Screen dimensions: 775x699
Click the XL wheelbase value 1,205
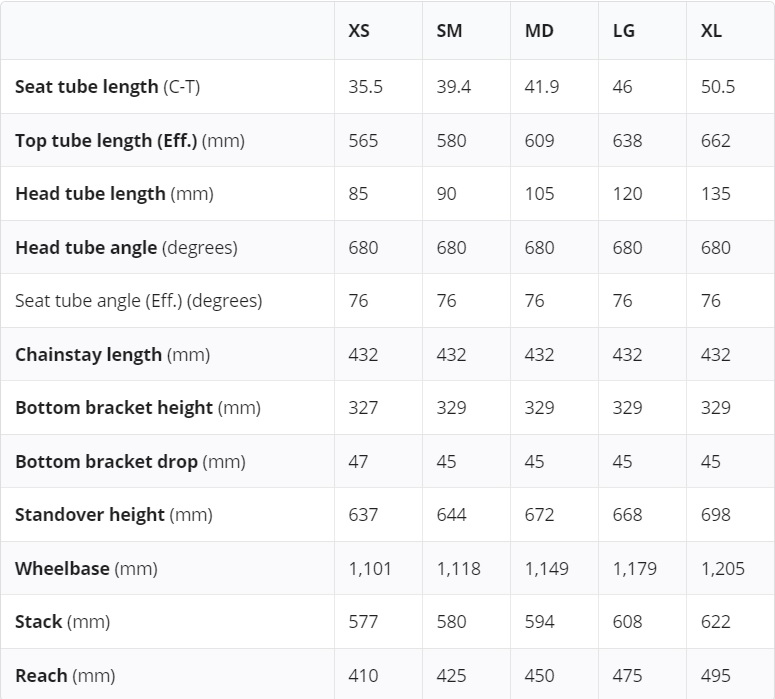(x=722, y=569)
